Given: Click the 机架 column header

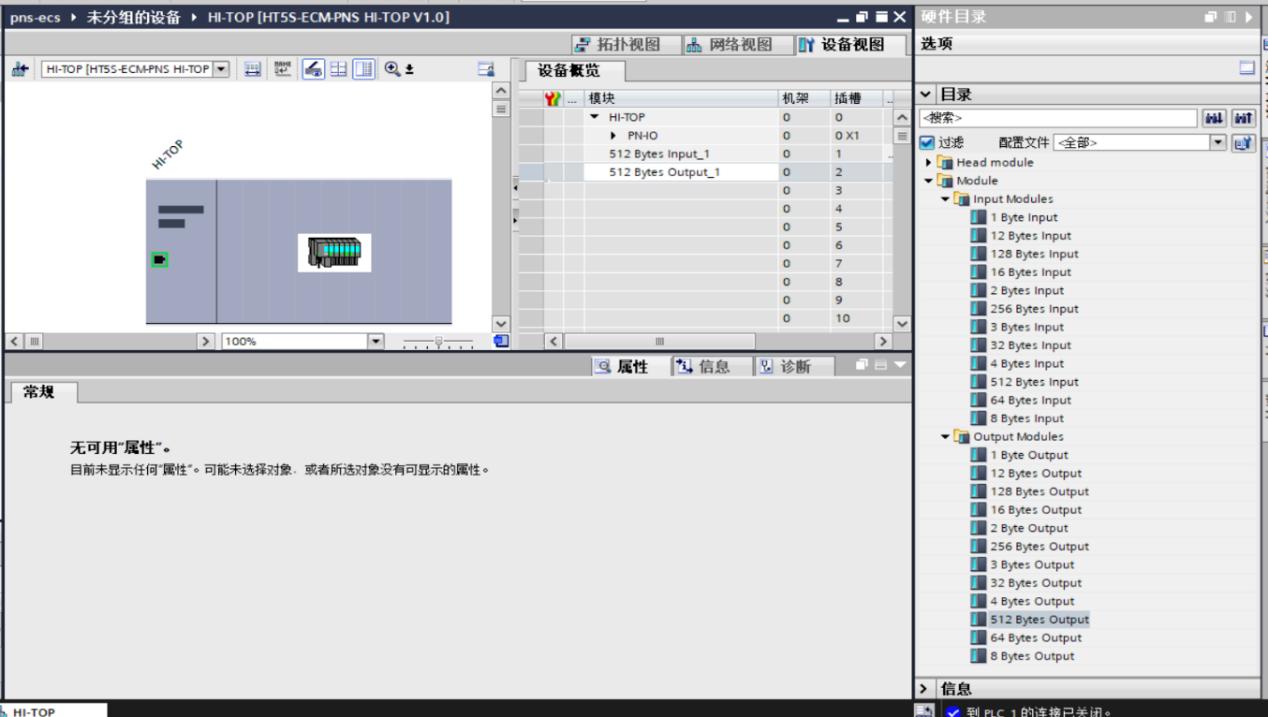Looking at the screenshot, I should coord(802,99).
